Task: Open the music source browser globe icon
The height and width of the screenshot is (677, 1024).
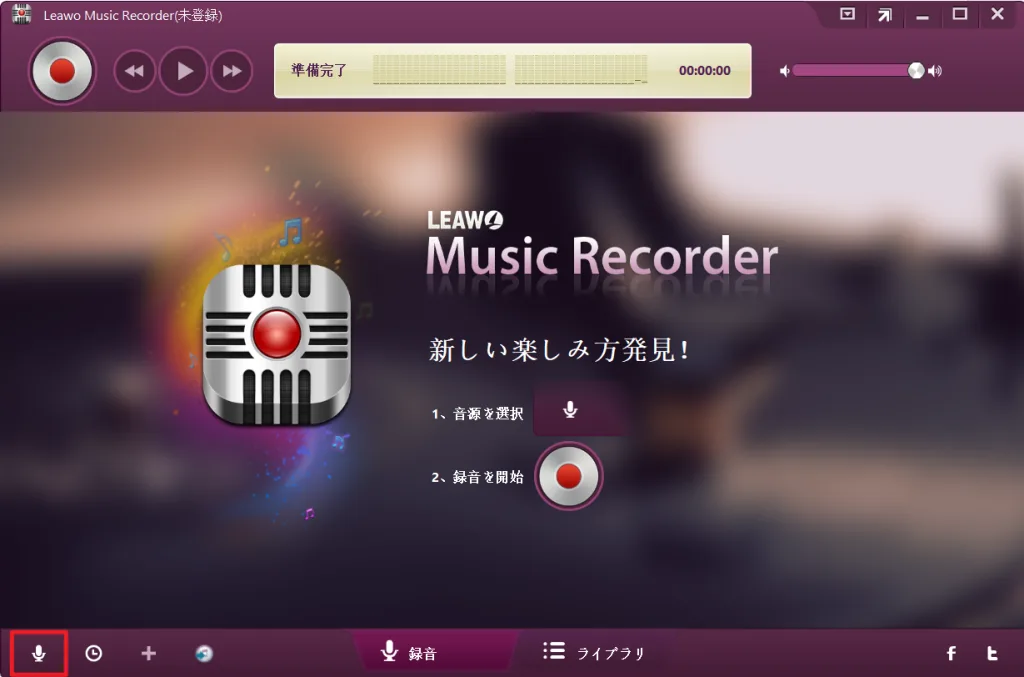Action: 203,652
